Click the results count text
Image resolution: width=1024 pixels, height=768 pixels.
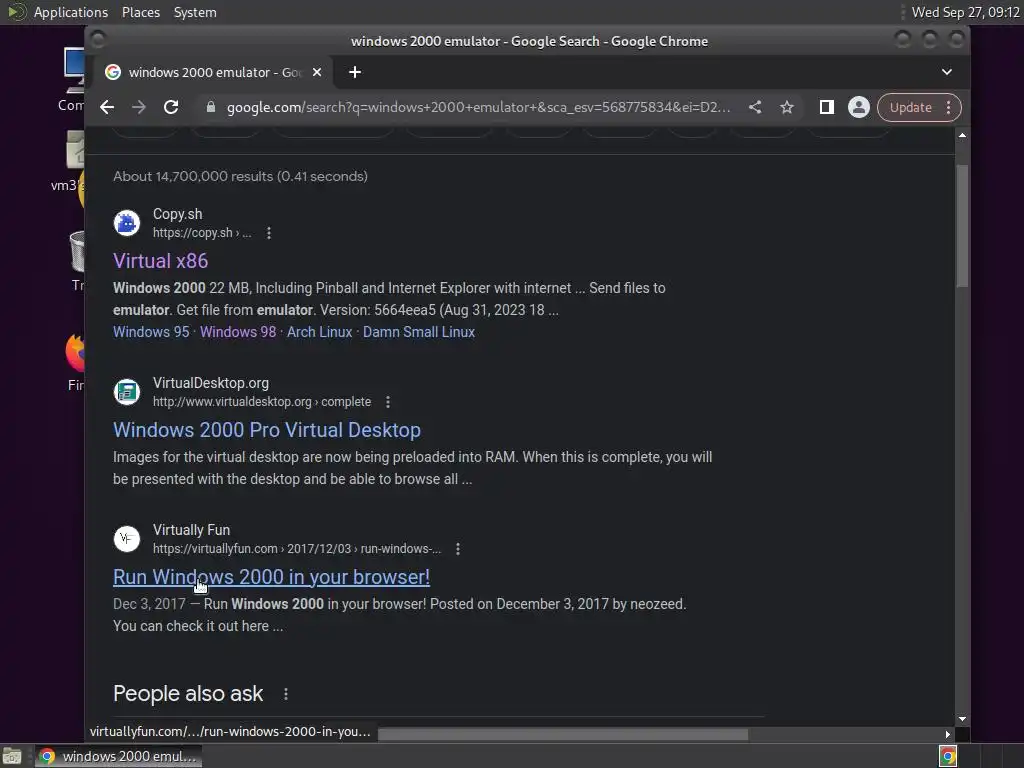(x=240, y=176)
